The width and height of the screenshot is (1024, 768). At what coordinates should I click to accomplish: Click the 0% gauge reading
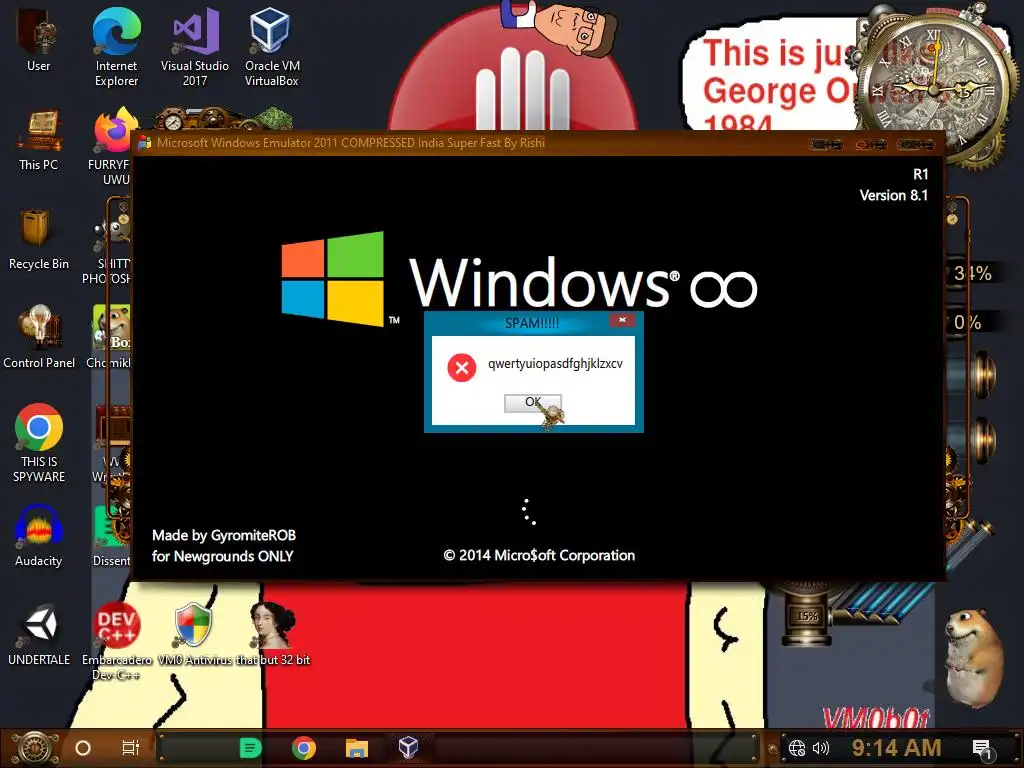(967, 322)
